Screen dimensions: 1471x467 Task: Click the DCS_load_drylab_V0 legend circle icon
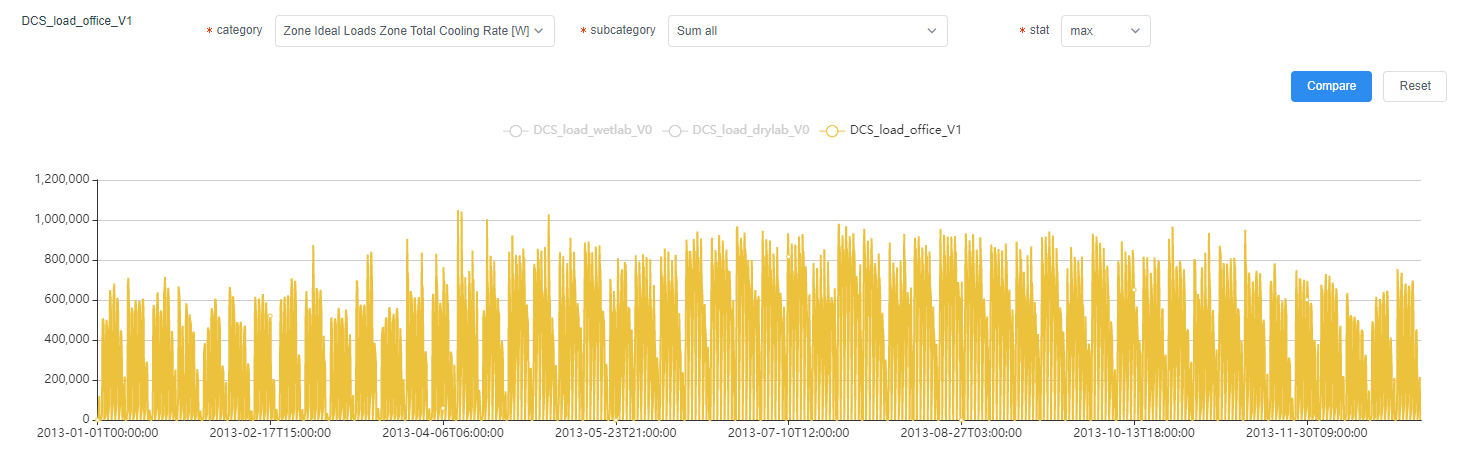(x=675, y=131)
